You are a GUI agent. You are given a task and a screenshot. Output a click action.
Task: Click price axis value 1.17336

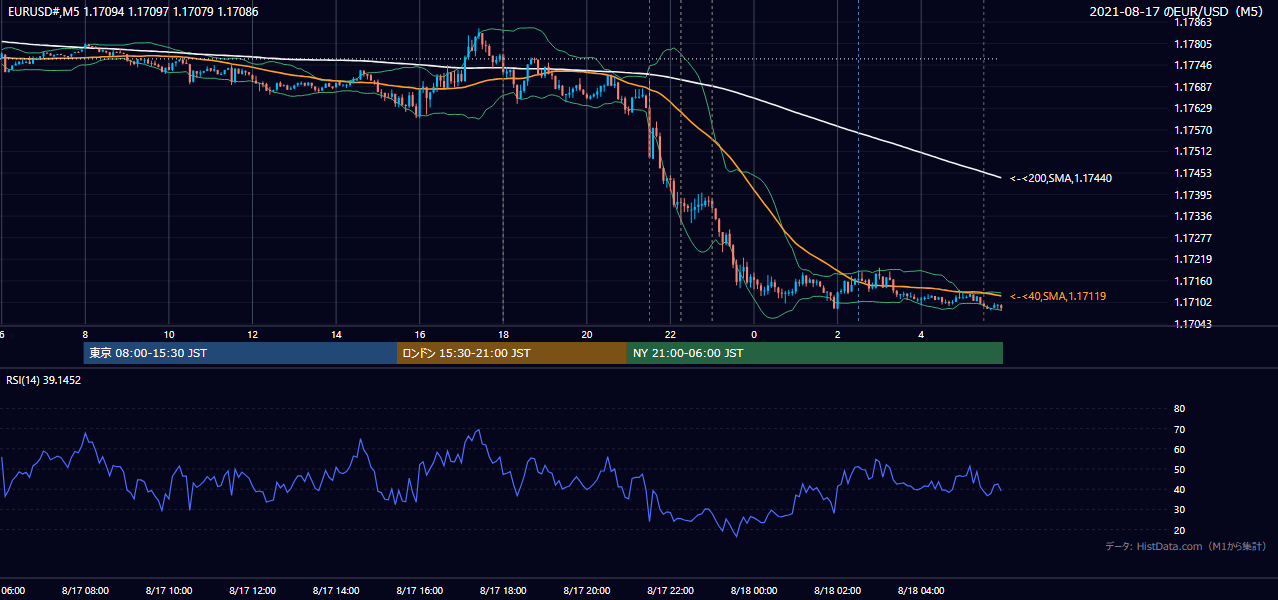[x=1192, y=216]
